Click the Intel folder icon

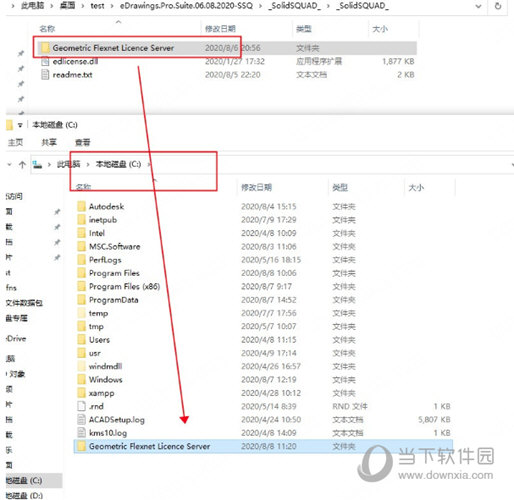pyautogui.click(x=81, y=233)
